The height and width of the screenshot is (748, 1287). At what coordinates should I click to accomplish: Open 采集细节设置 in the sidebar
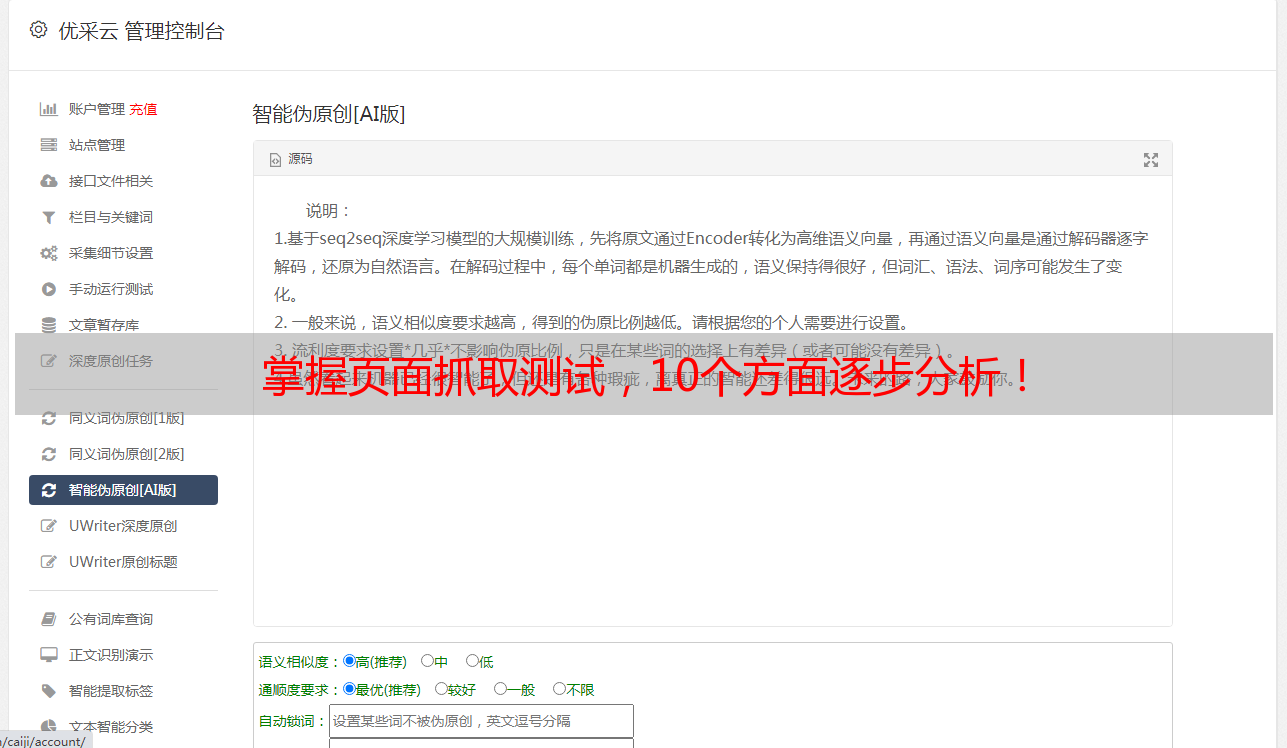click(x=111, y=253)
